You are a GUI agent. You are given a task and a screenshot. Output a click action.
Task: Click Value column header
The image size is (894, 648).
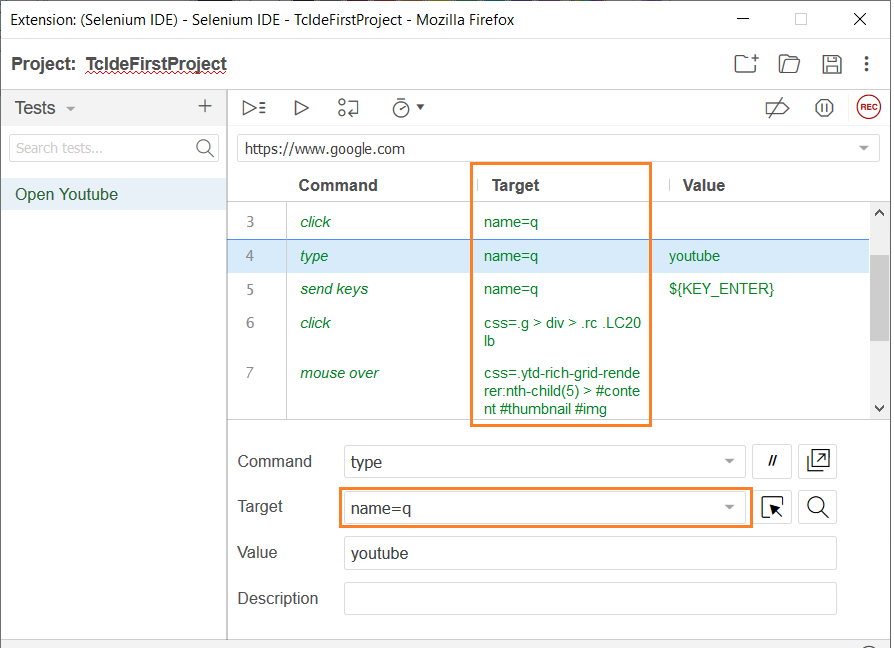point(704,185)
